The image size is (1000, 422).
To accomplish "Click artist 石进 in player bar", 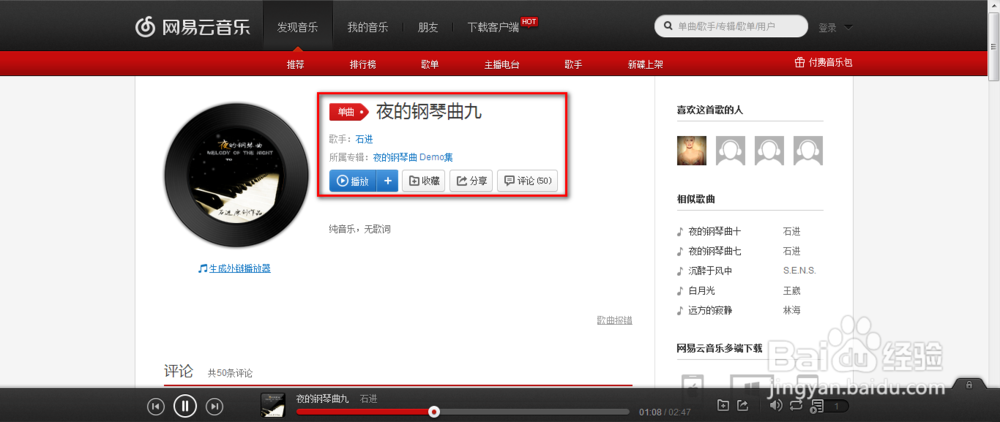I will coord(369,398).
